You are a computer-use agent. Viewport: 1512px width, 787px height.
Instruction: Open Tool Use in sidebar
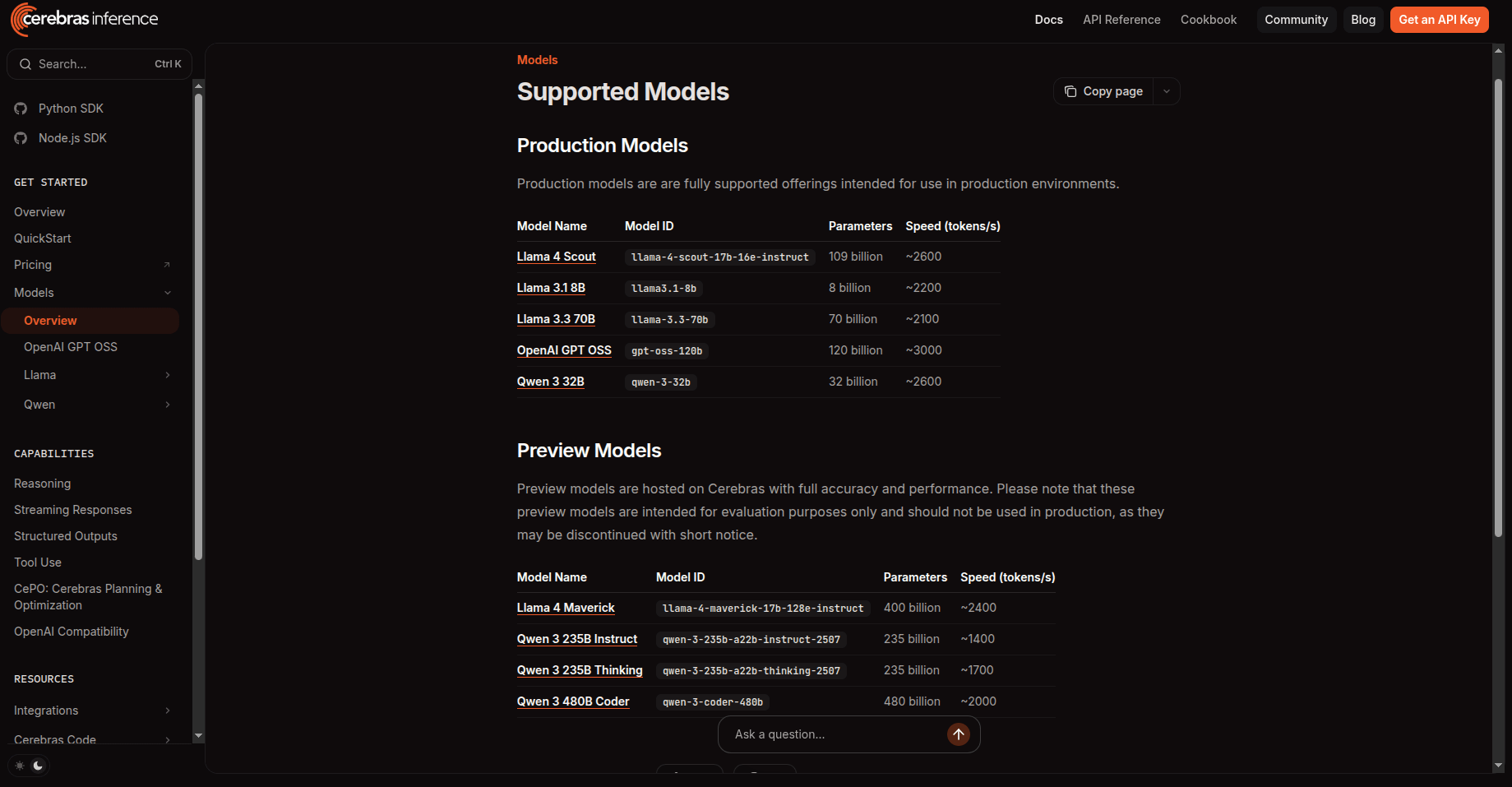(38, 562)
